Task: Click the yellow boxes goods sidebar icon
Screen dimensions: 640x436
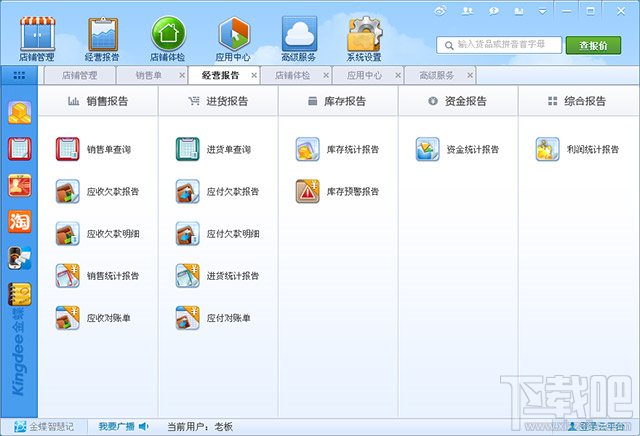Action: pyautogui.click(x=20, y=112)
